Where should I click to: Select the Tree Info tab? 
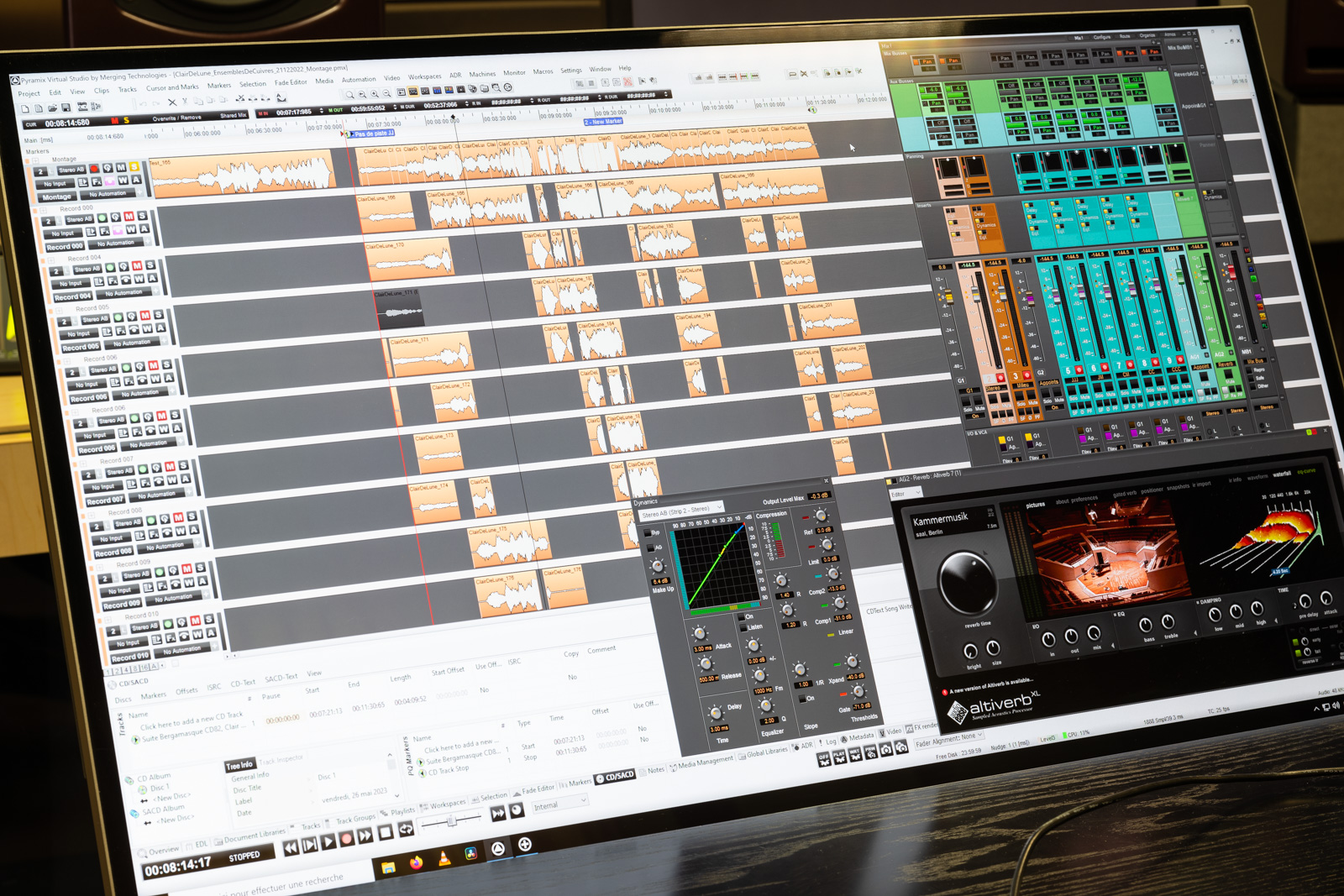point(239,765)
